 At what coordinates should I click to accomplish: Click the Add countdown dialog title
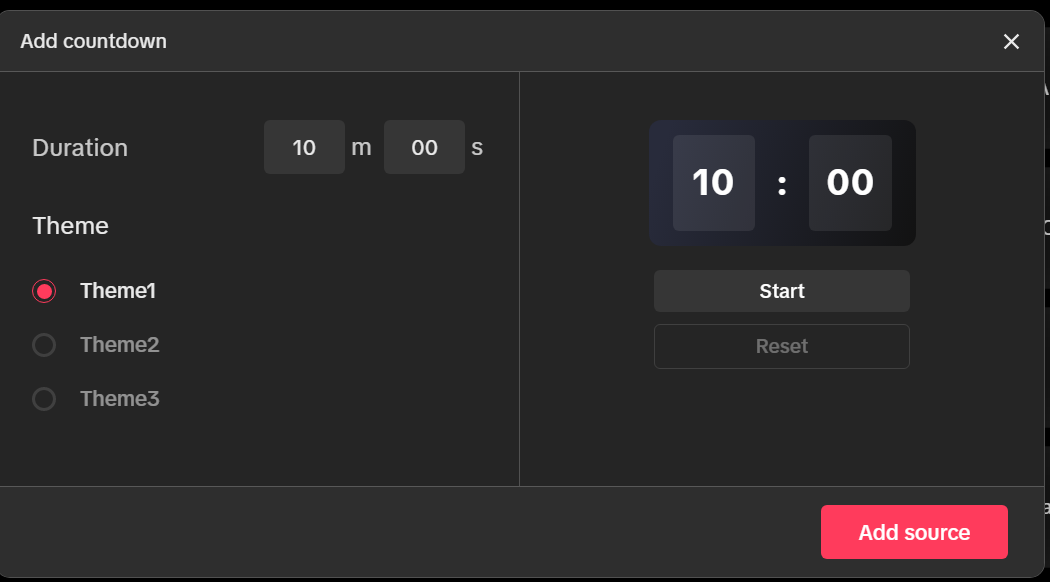pos(93,41)
